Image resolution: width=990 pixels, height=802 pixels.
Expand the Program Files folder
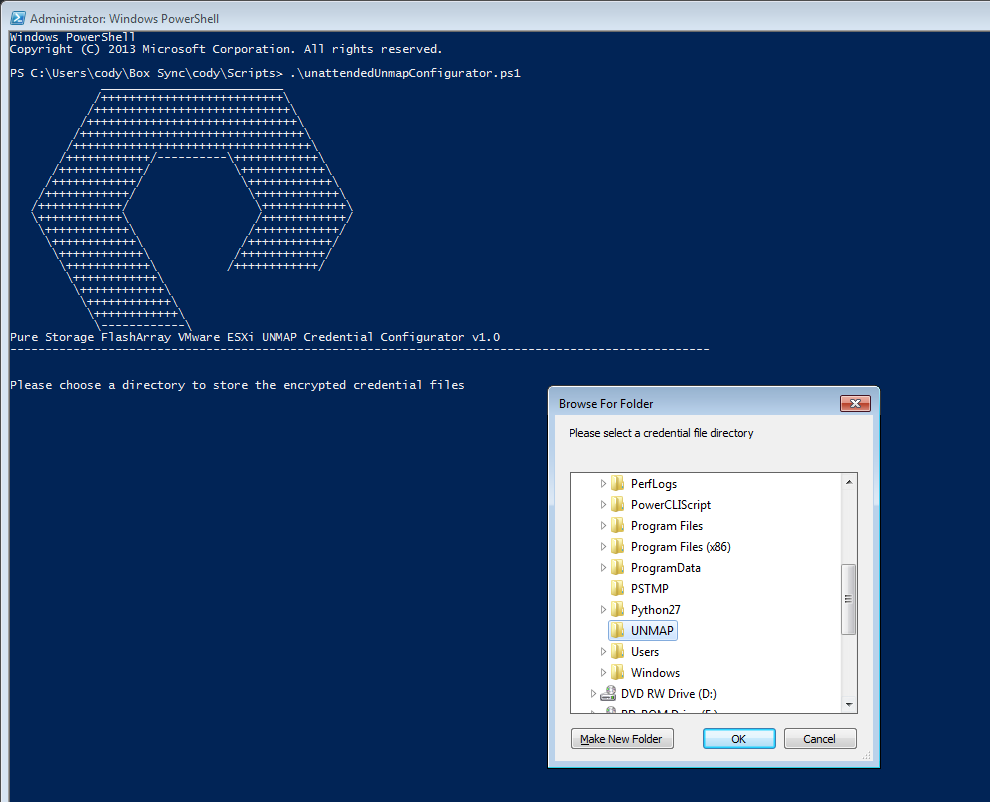click(x=603, y=525)
